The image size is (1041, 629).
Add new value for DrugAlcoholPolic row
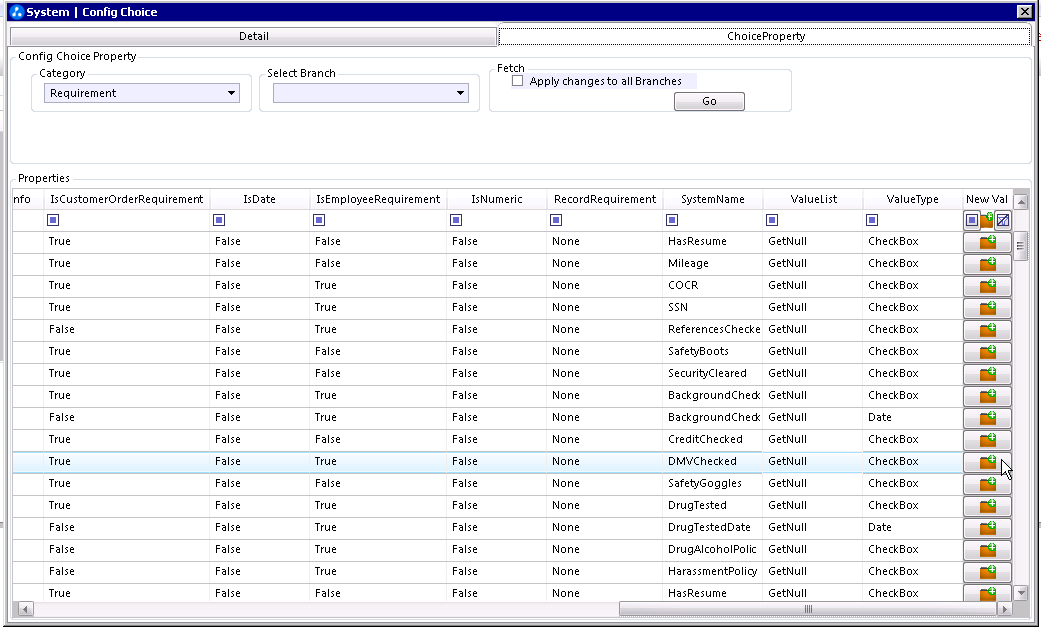click(x=987, y=549)
